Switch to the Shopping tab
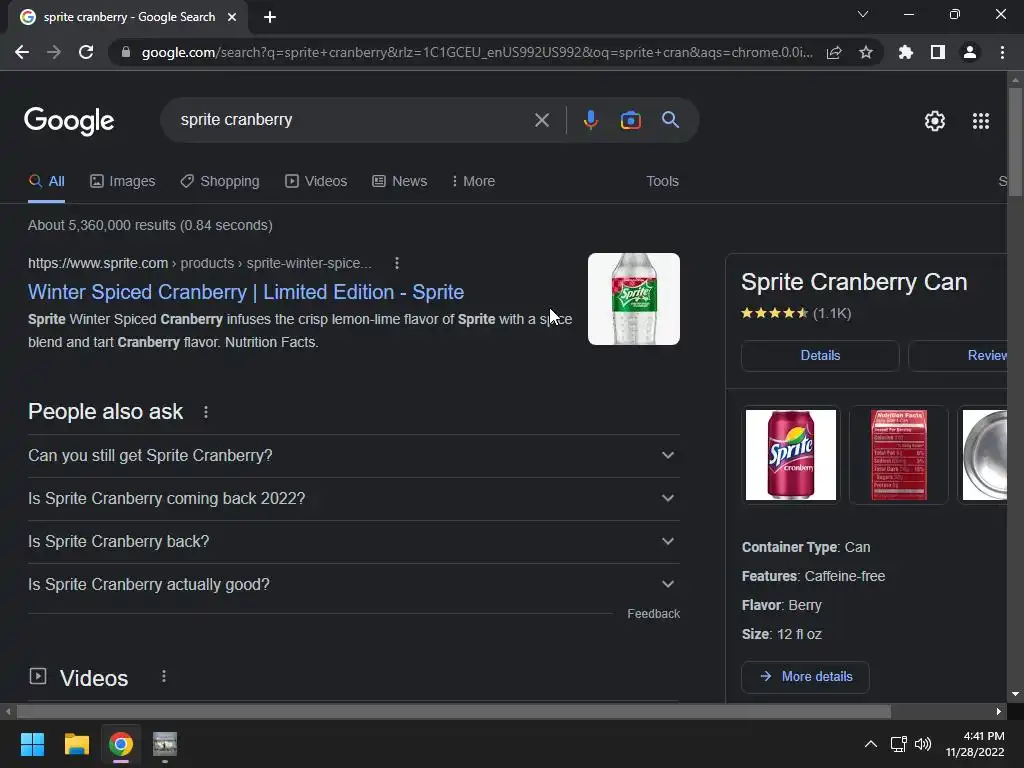 (220, 182)
